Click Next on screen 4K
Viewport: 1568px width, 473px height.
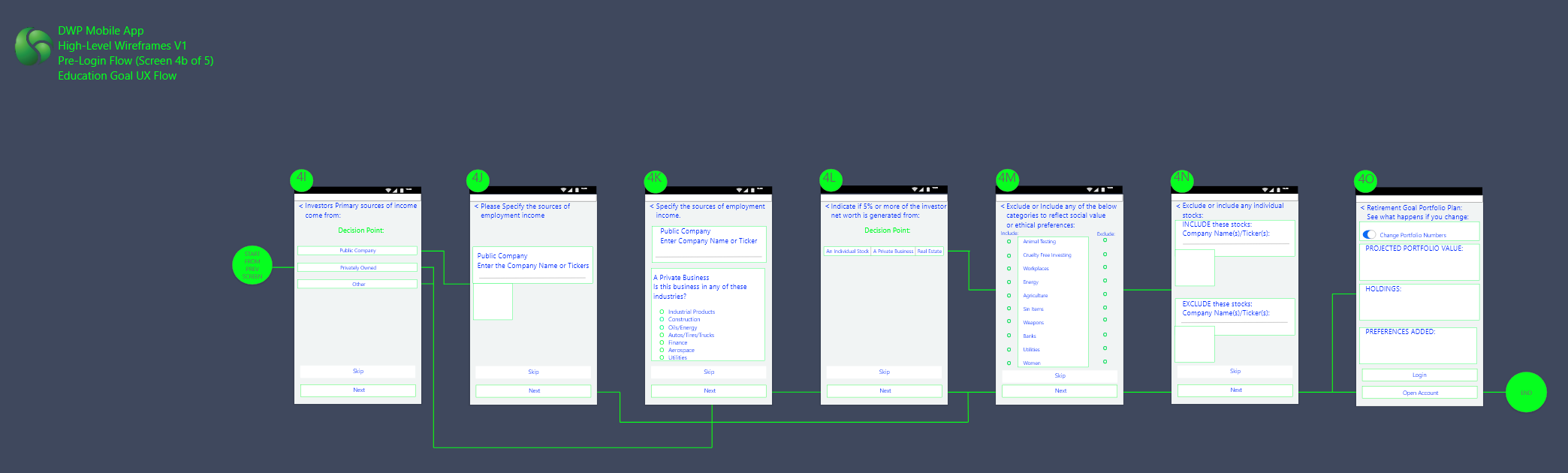coord(709,391)
